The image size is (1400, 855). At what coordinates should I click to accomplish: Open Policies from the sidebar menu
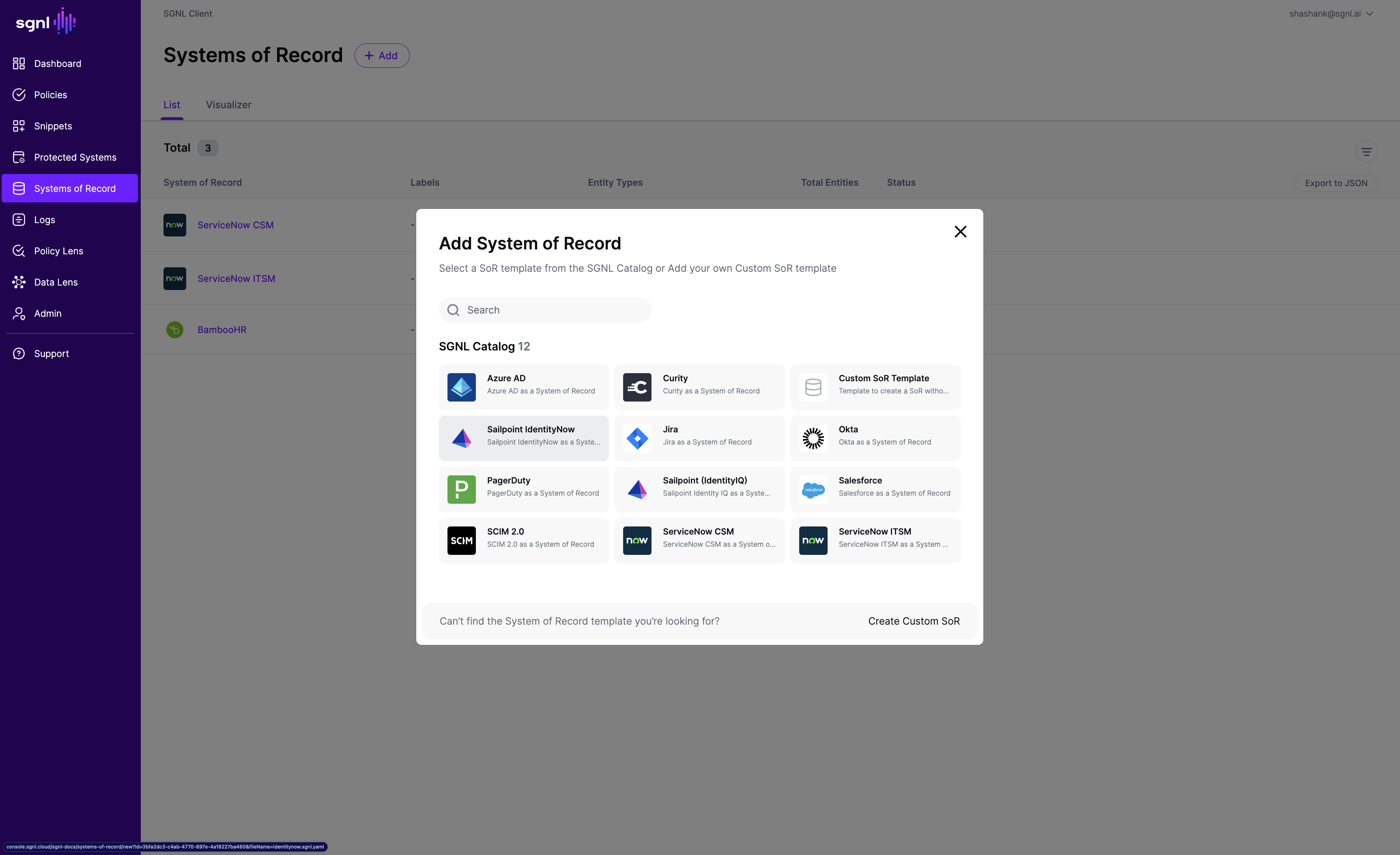(70, 95)
